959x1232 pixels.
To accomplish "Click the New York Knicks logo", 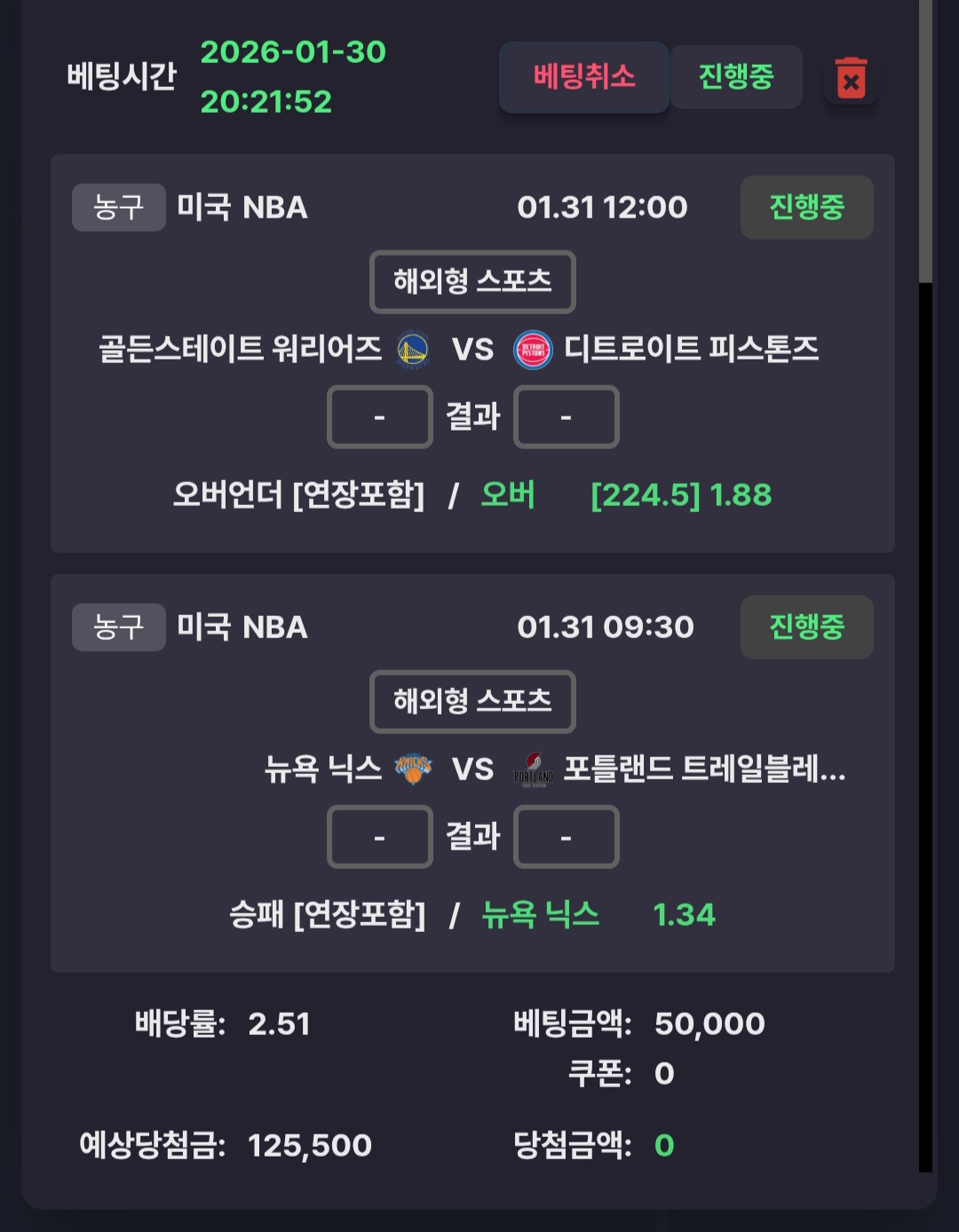I will tap(413, 769).
